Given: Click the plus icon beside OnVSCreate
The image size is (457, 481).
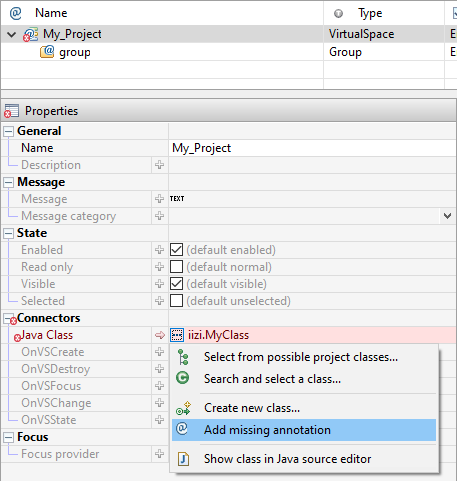Looking at the screenshot, I should tap(159, 352).
